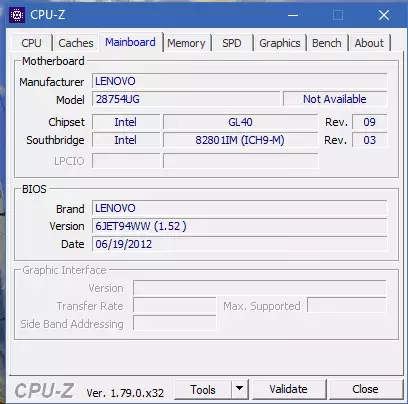Show the About tab

tap(369, 43)
